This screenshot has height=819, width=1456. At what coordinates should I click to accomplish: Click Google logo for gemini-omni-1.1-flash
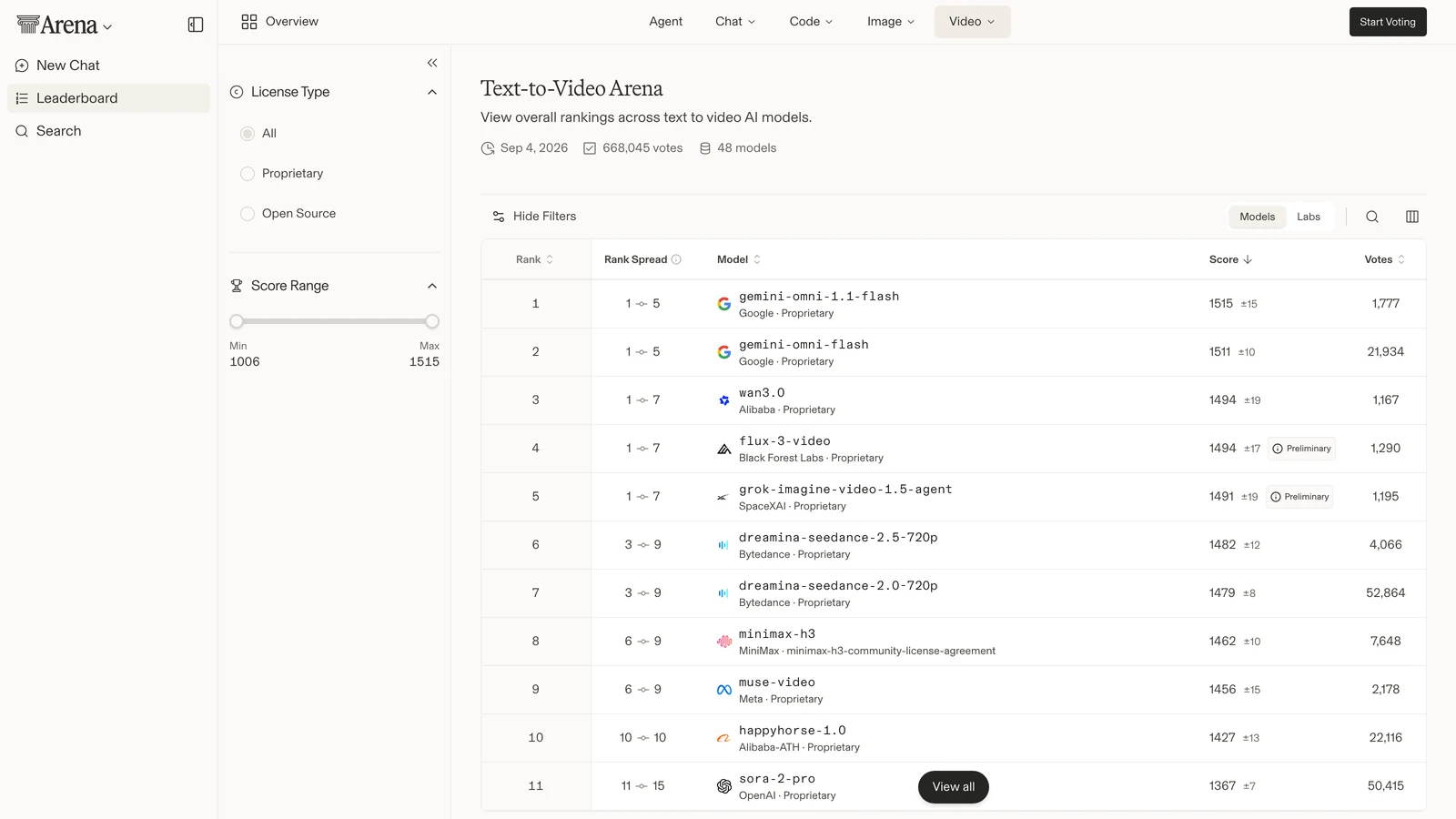click(724, 304)
